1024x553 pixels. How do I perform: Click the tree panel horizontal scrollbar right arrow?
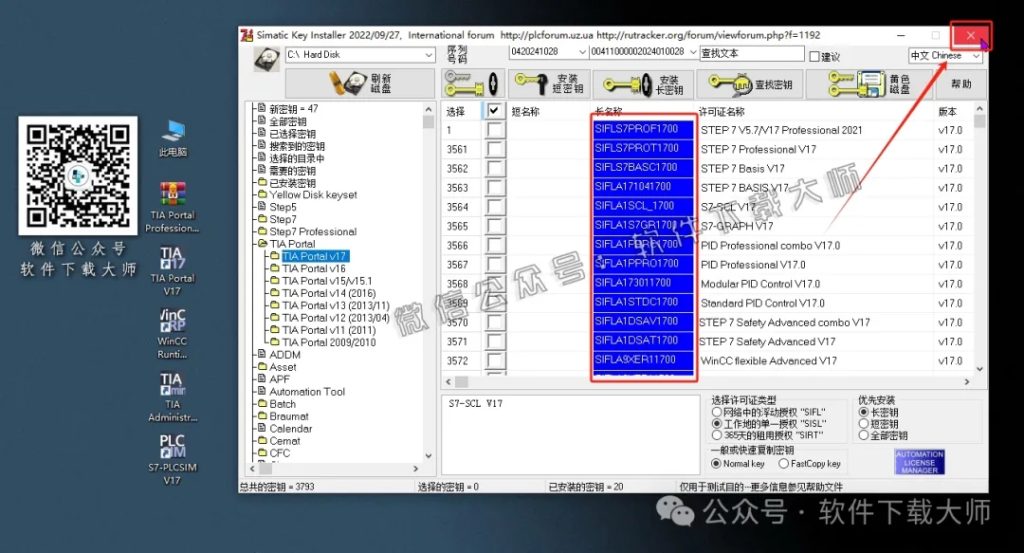(x=416, y=468)
